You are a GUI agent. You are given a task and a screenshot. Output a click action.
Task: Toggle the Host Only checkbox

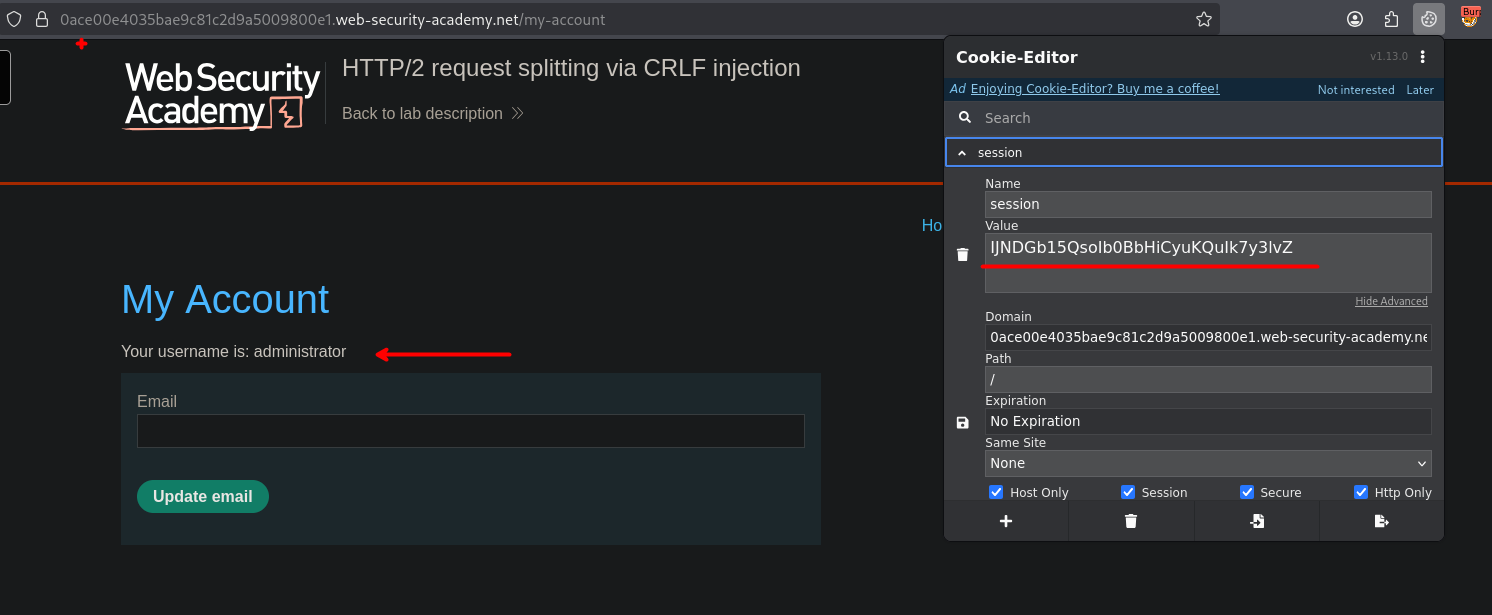(x=996, y=492)
